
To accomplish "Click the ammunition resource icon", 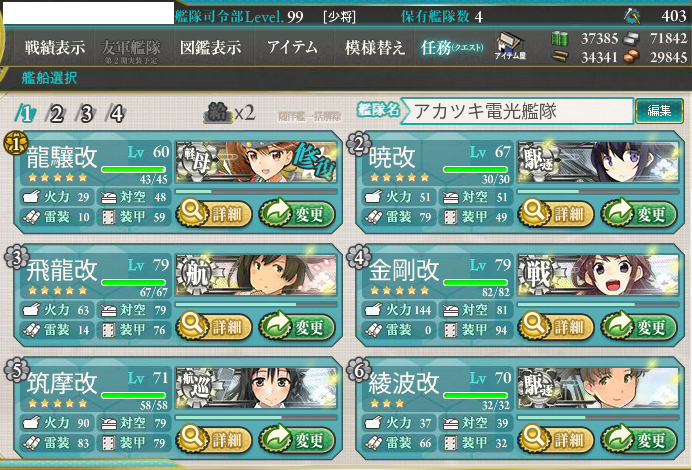I will pyautogui.click(x=560, y=57).
